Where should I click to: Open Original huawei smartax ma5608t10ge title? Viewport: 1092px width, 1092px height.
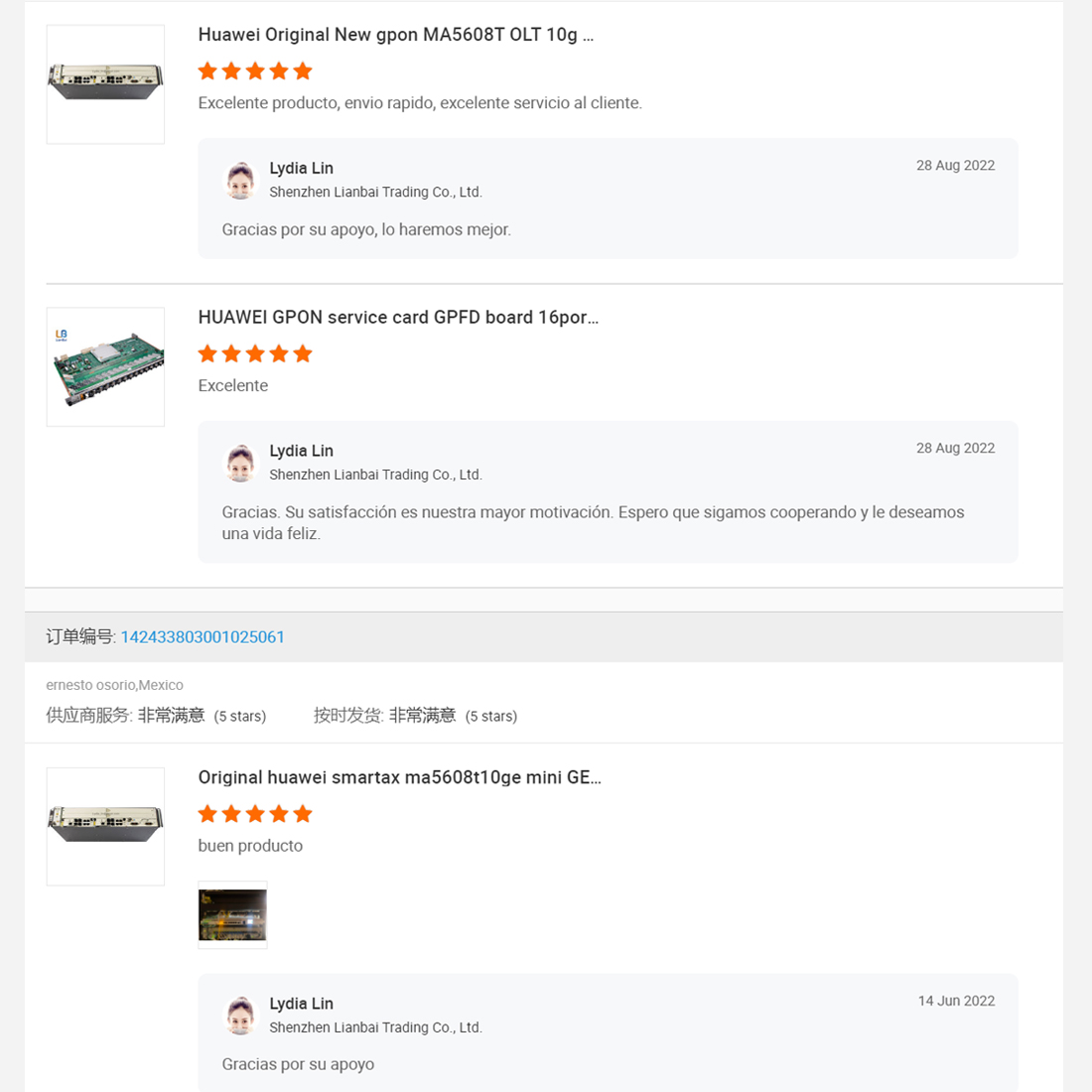click(399, 777)
